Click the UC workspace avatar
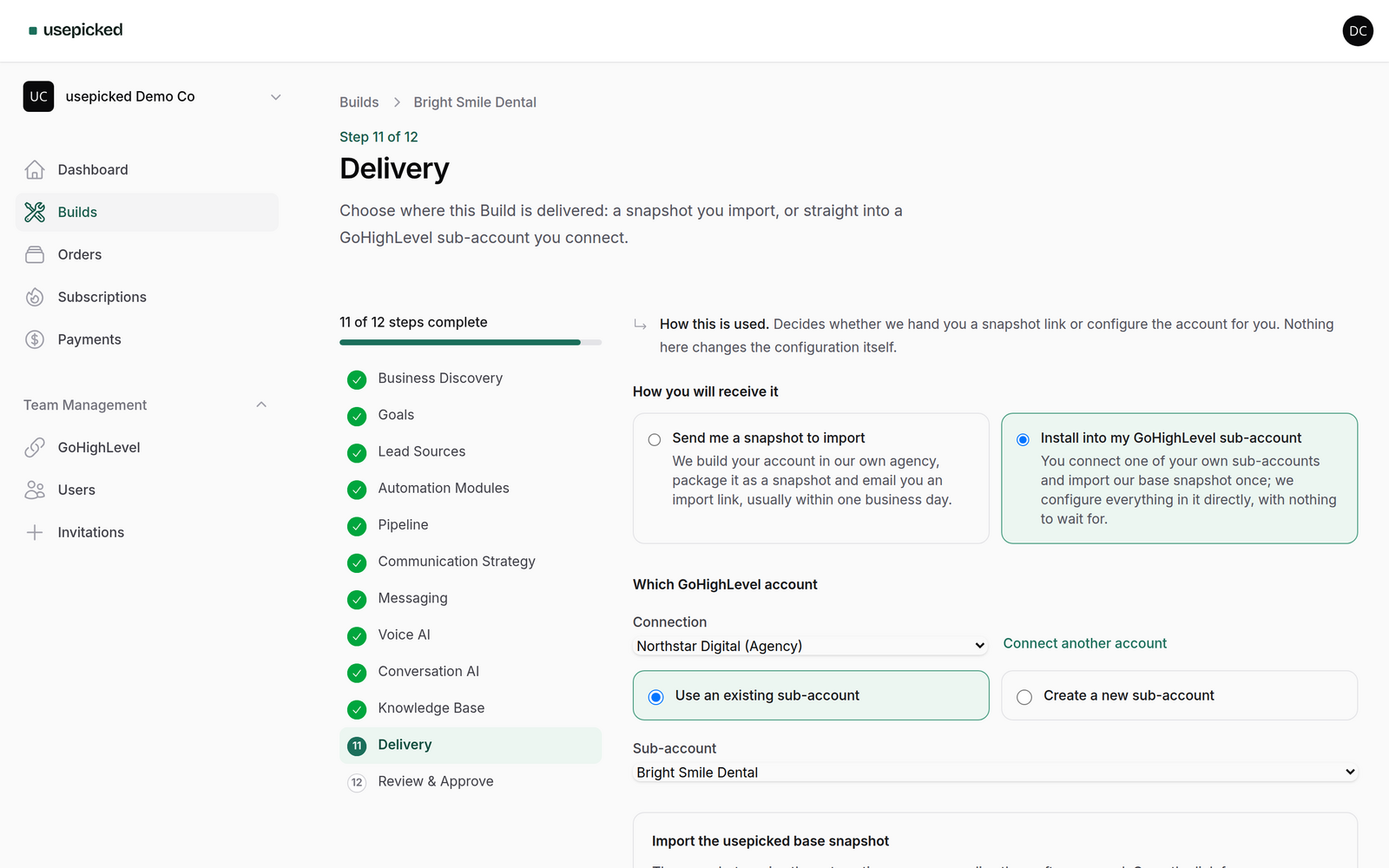This screenshot has height=868, width=1389. point(38,96)
